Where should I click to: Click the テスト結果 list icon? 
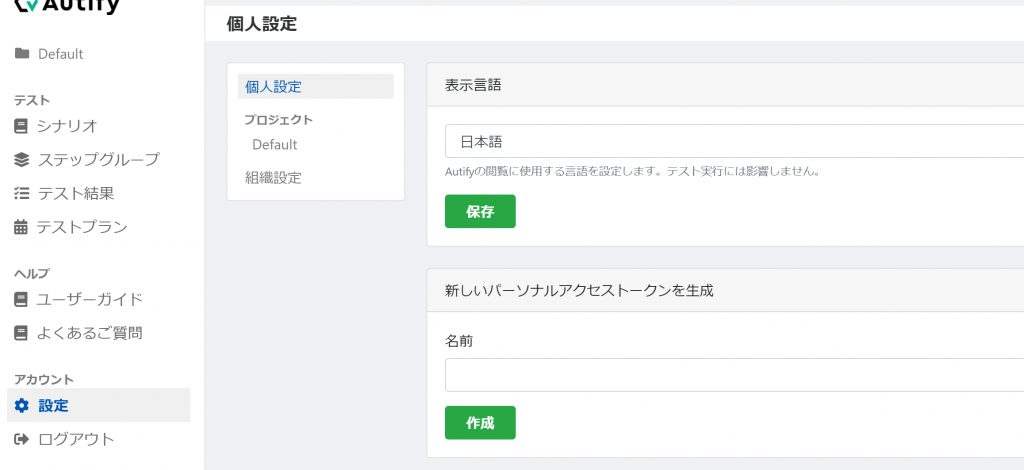[22, 193]
